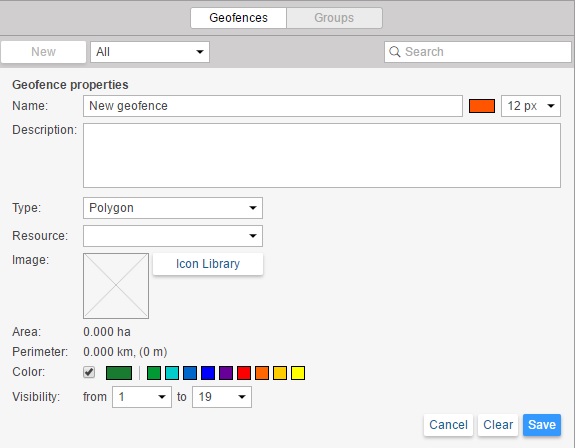
Task: Click the Description text area
Action: click(x=322, y=155)
